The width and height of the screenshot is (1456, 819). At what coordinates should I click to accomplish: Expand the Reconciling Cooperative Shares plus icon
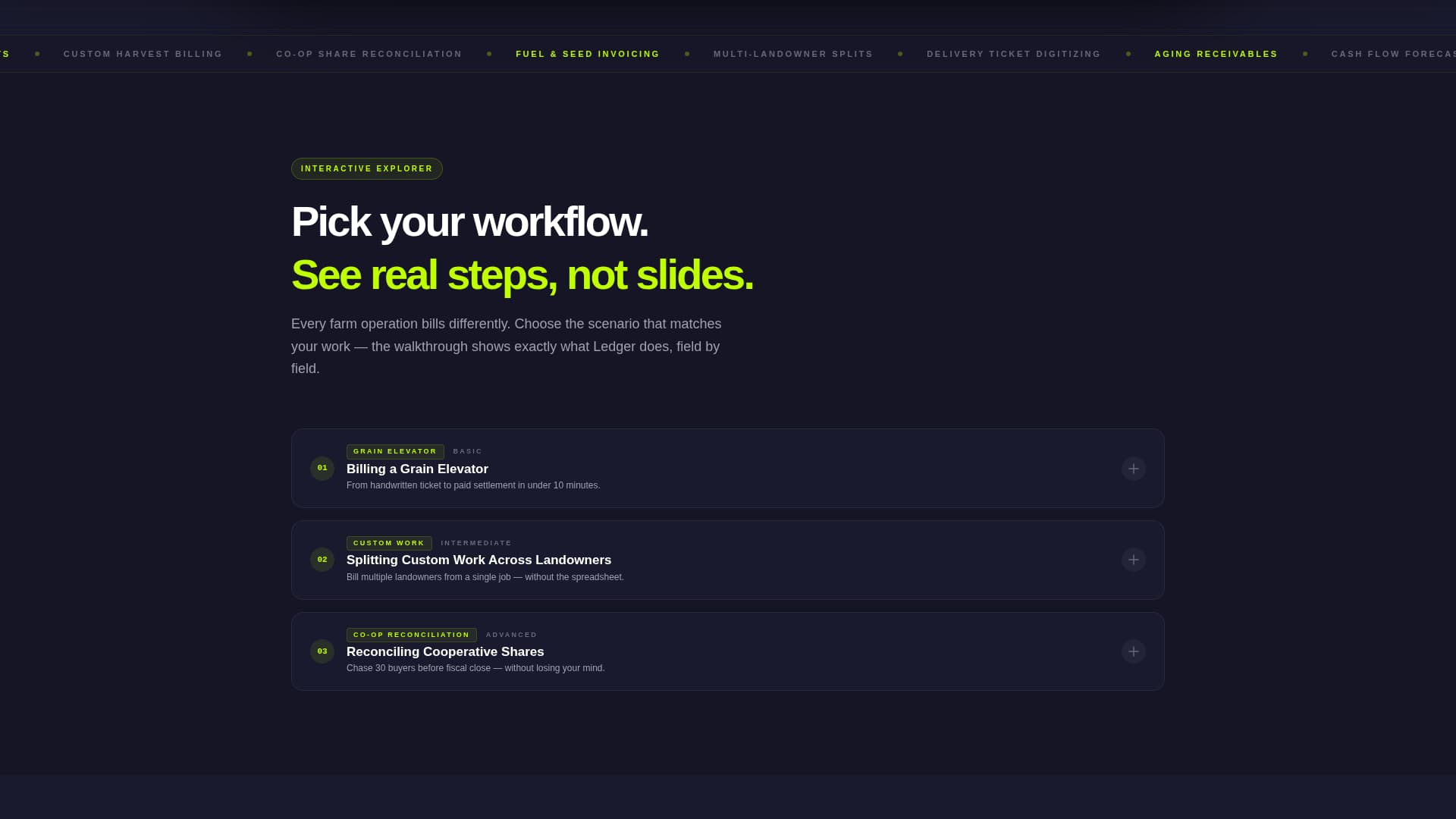(1133, 651)
